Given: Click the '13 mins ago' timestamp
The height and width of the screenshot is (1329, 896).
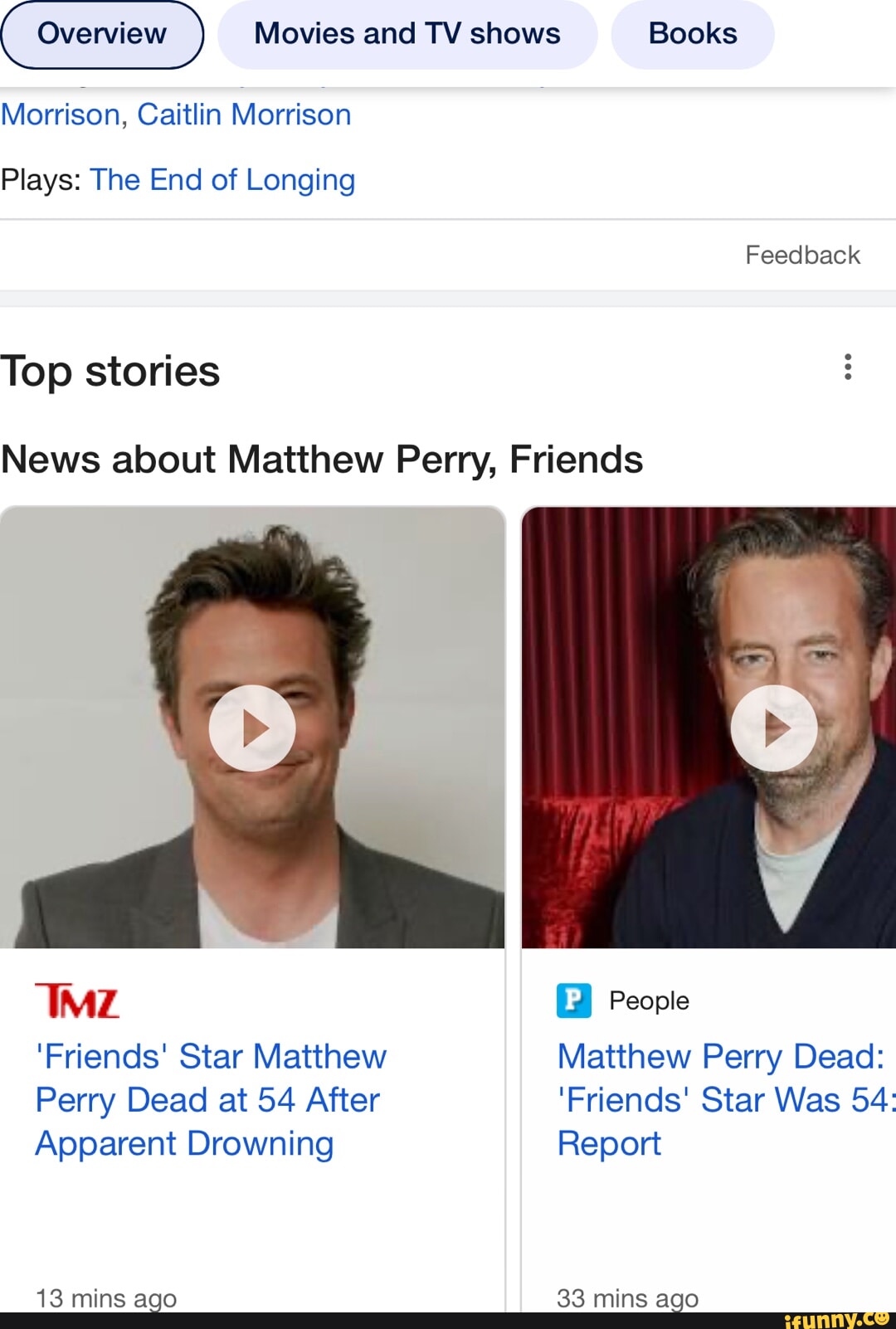Looking at the screenshot, I should (106, 1297).
